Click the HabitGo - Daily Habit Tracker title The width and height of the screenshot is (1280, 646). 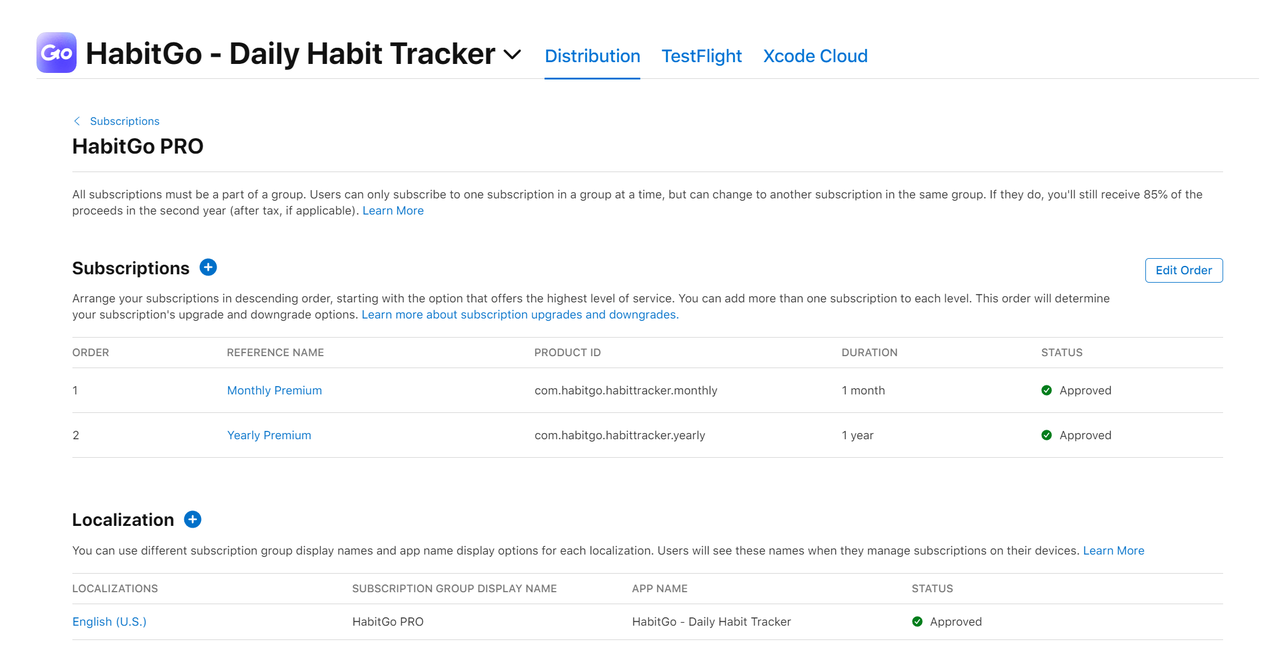point(290,54)
